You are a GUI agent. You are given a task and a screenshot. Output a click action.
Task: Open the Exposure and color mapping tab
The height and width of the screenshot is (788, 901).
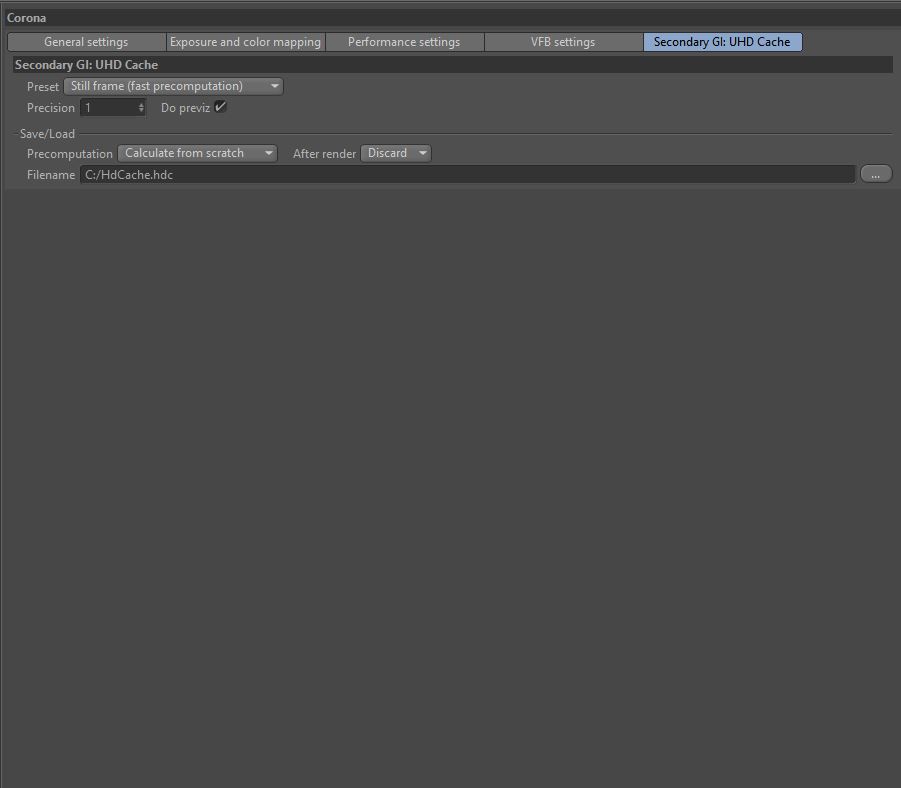(245, 42)
